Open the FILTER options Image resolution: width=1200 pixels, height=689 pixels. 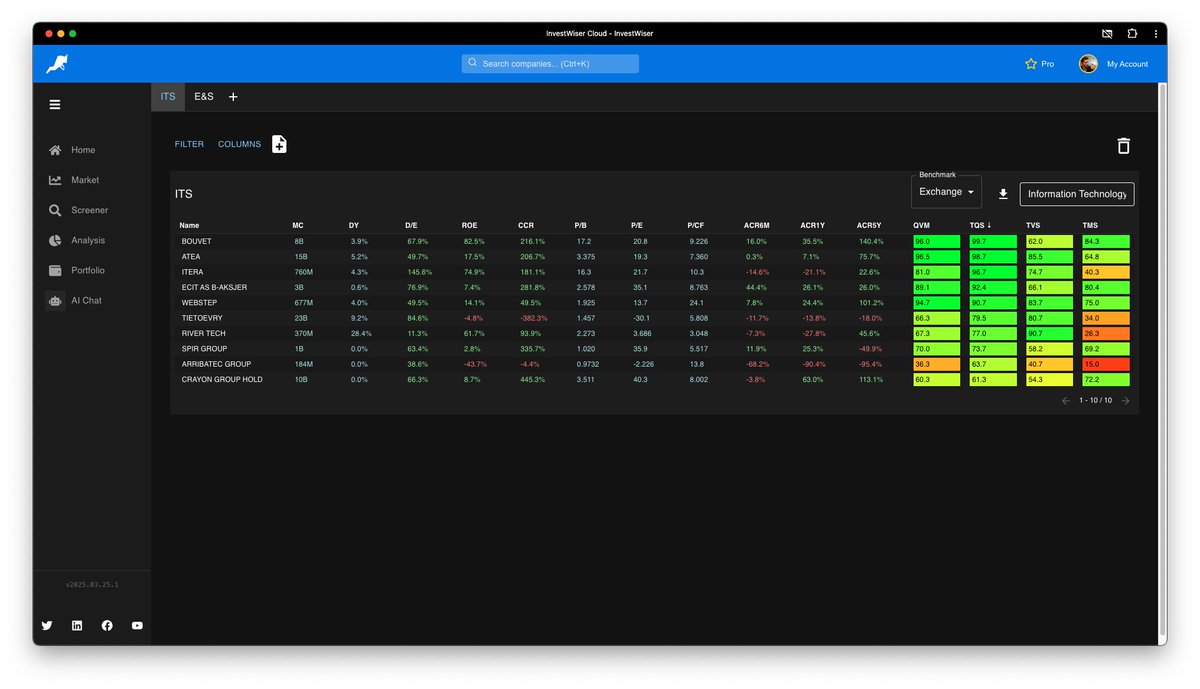tap(189, 144)
